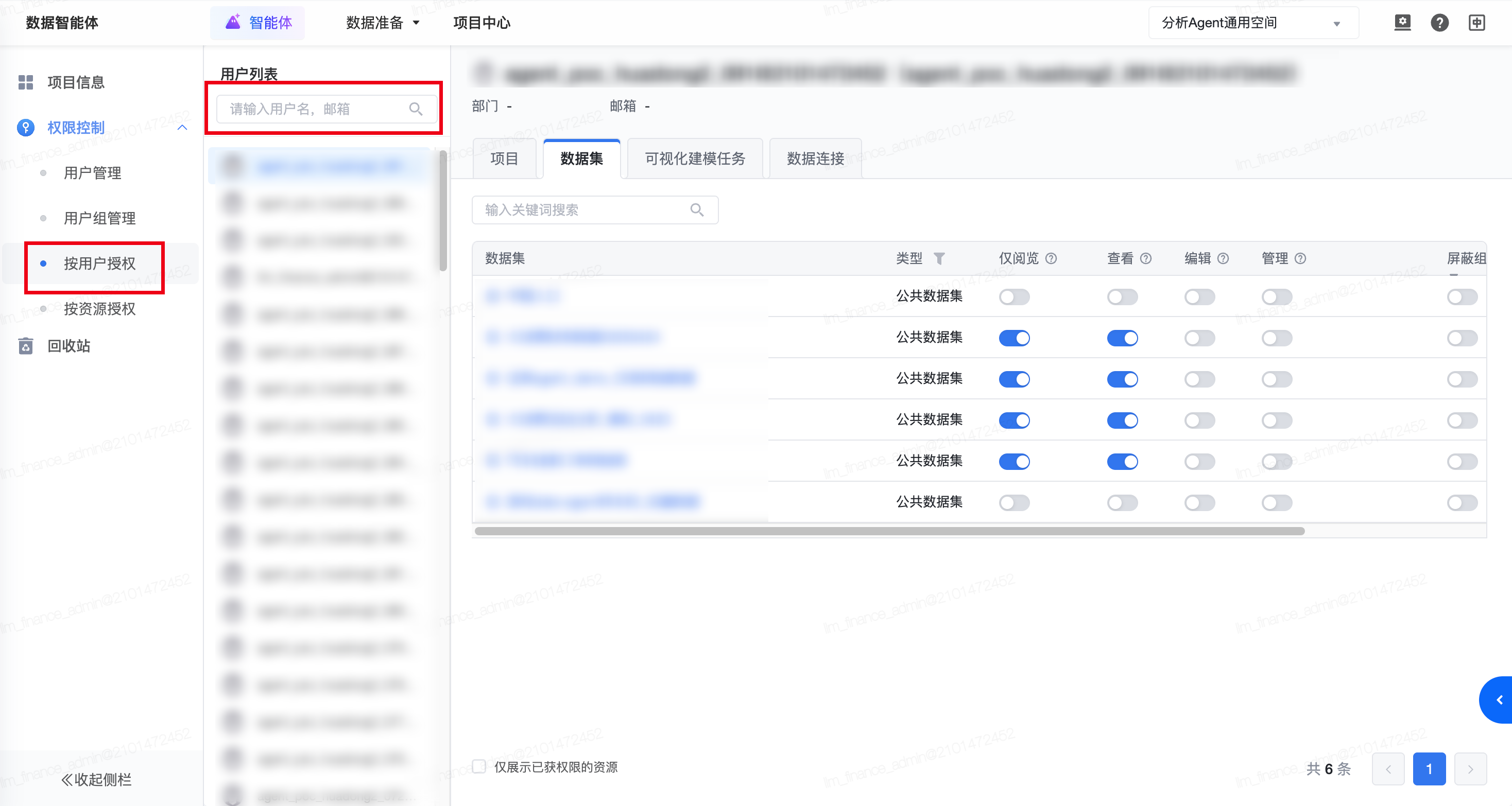Enable 管理 switch in fifth dataset row
Image resolution: width=1512 pixels, height=806 pixels.
point(1277,462)
